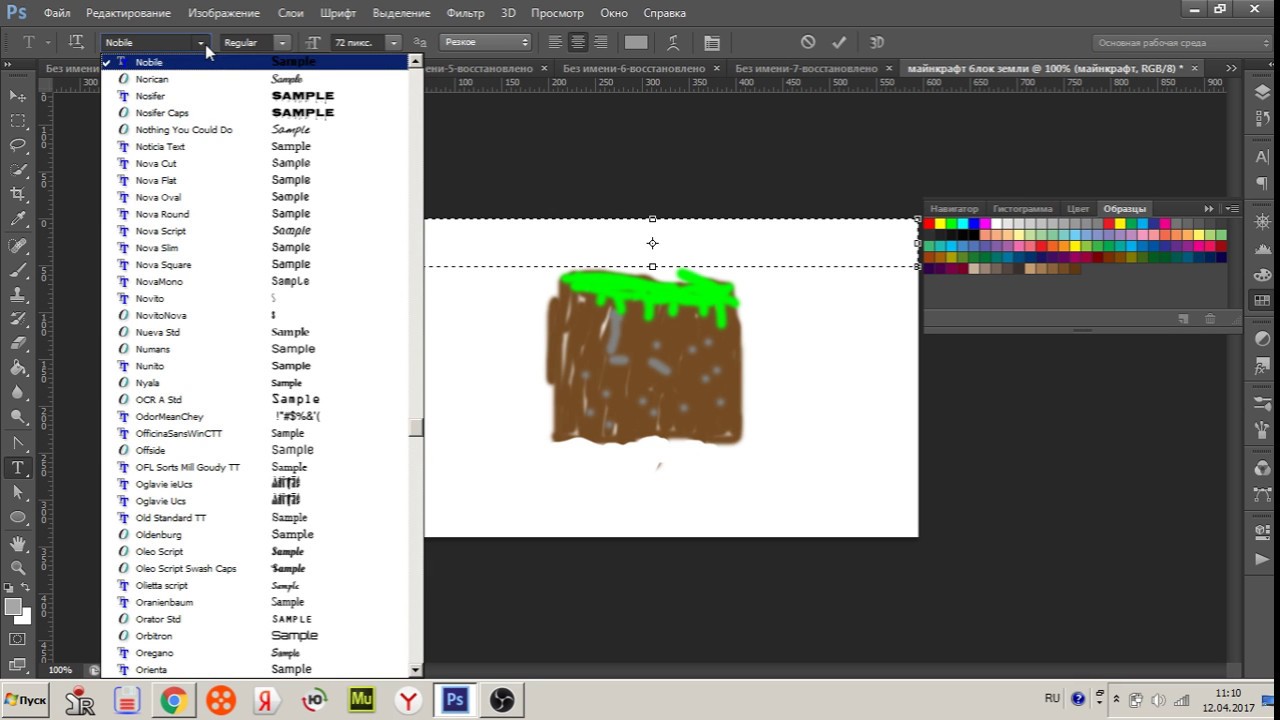This screenshot has height=720, width=1280.
Task: Open the Фильтр menu
Action: click(x=465, y=13)
